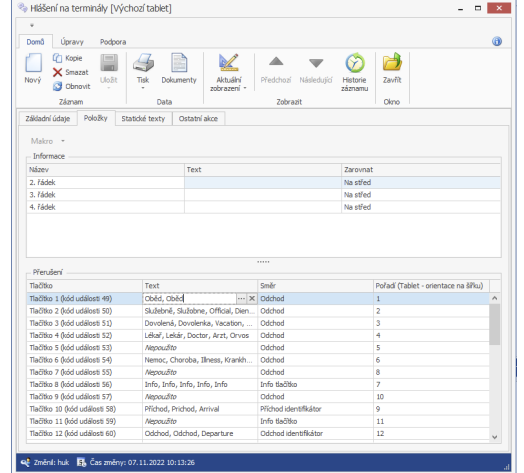Click the red Smazat delete icon
The width and height of the screenshot is (524, 473).
(57, 72)
